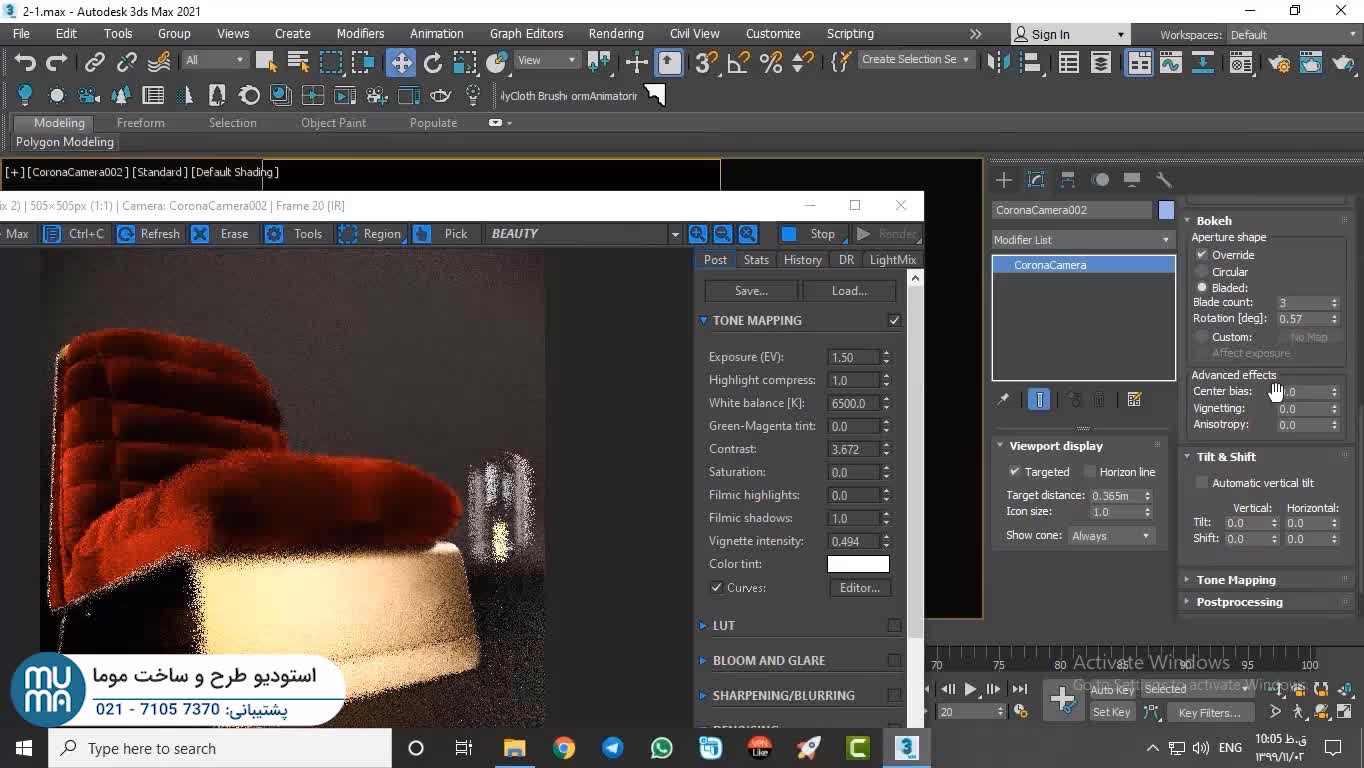
Task: Select the Circular aperture shape option
Action: tap(1202, 272)
